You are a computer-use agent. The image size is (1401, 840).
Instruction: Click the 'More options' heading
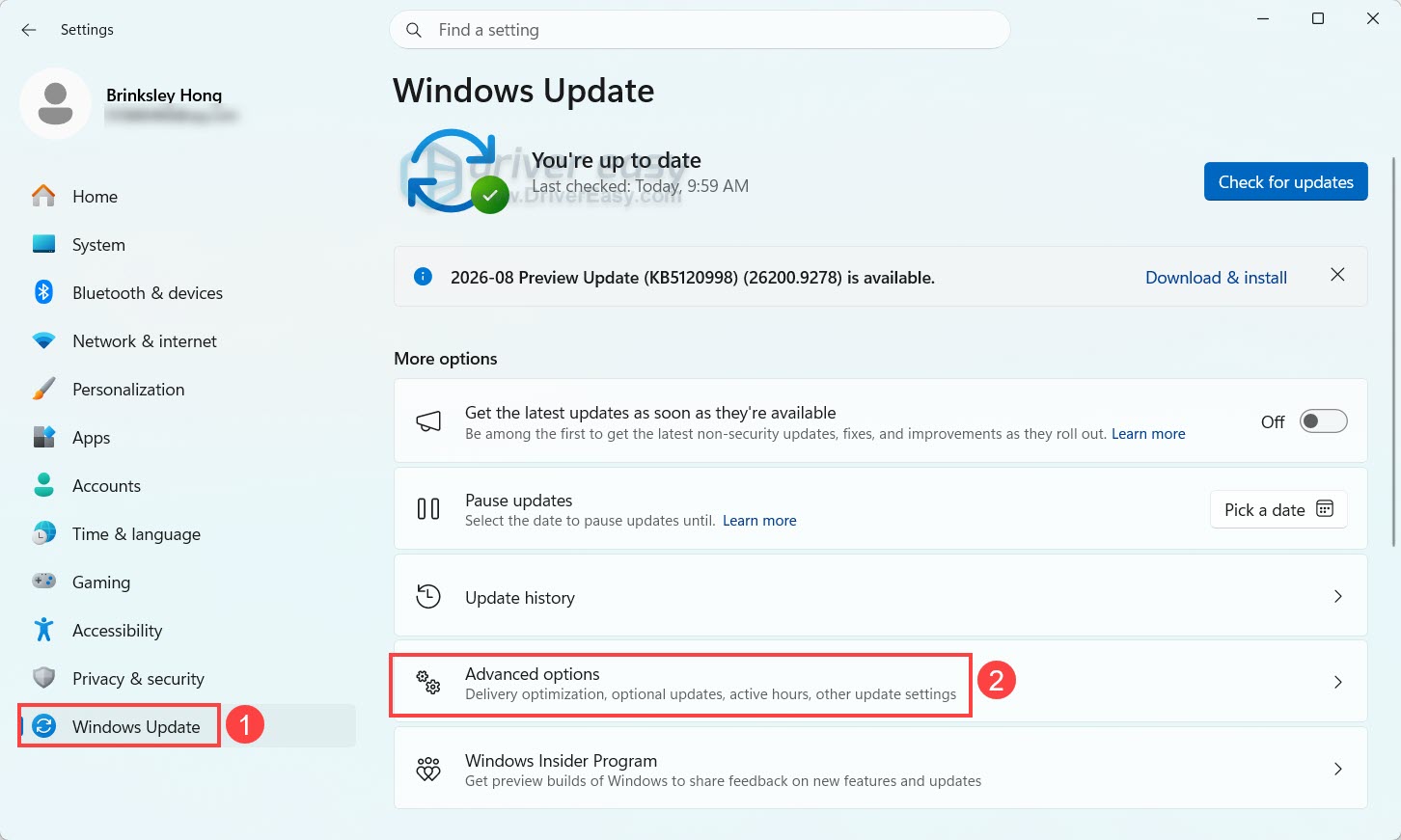click(x=446, y=358)
